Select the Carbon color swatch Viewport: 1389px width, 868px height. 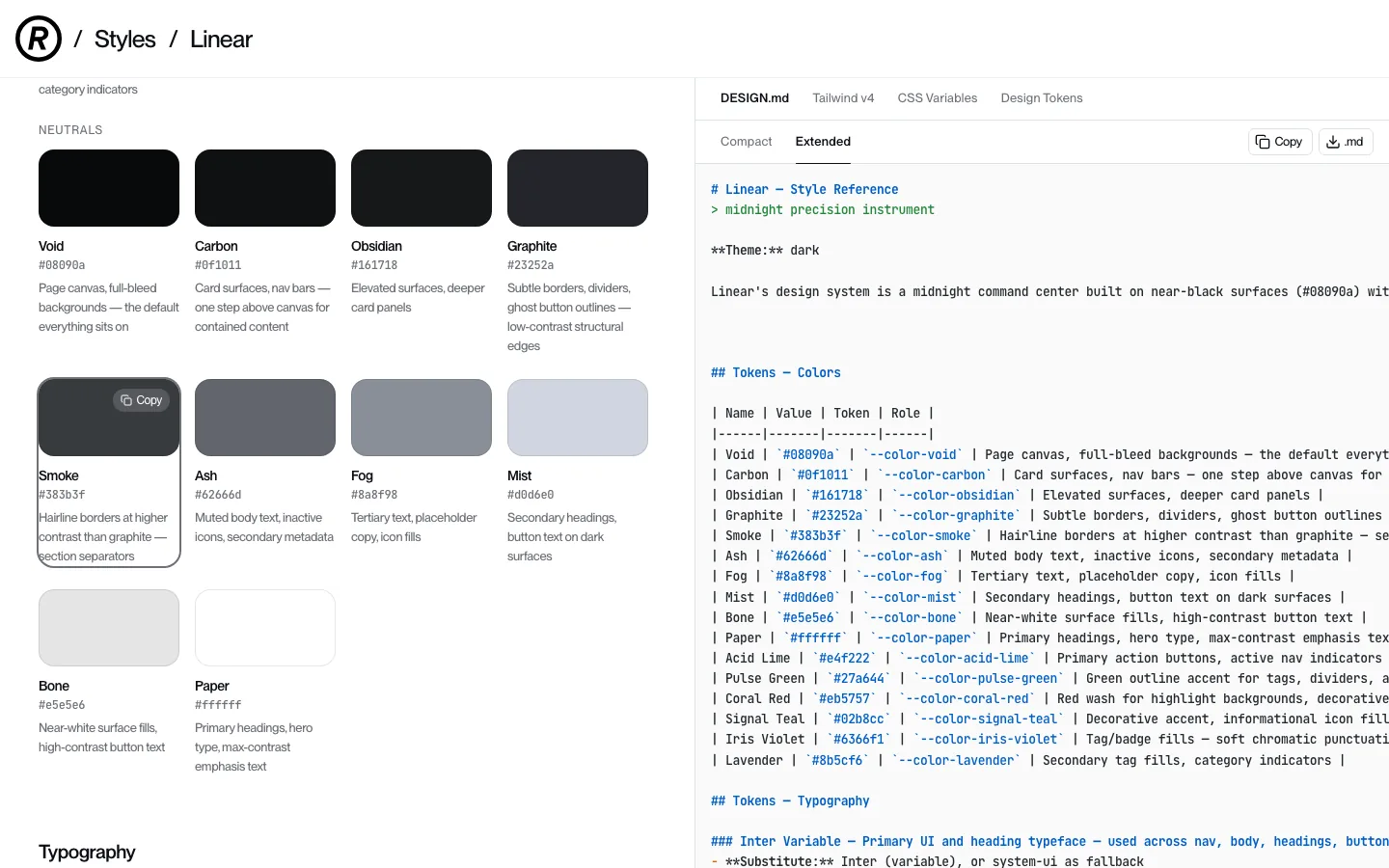pos(265,188)
